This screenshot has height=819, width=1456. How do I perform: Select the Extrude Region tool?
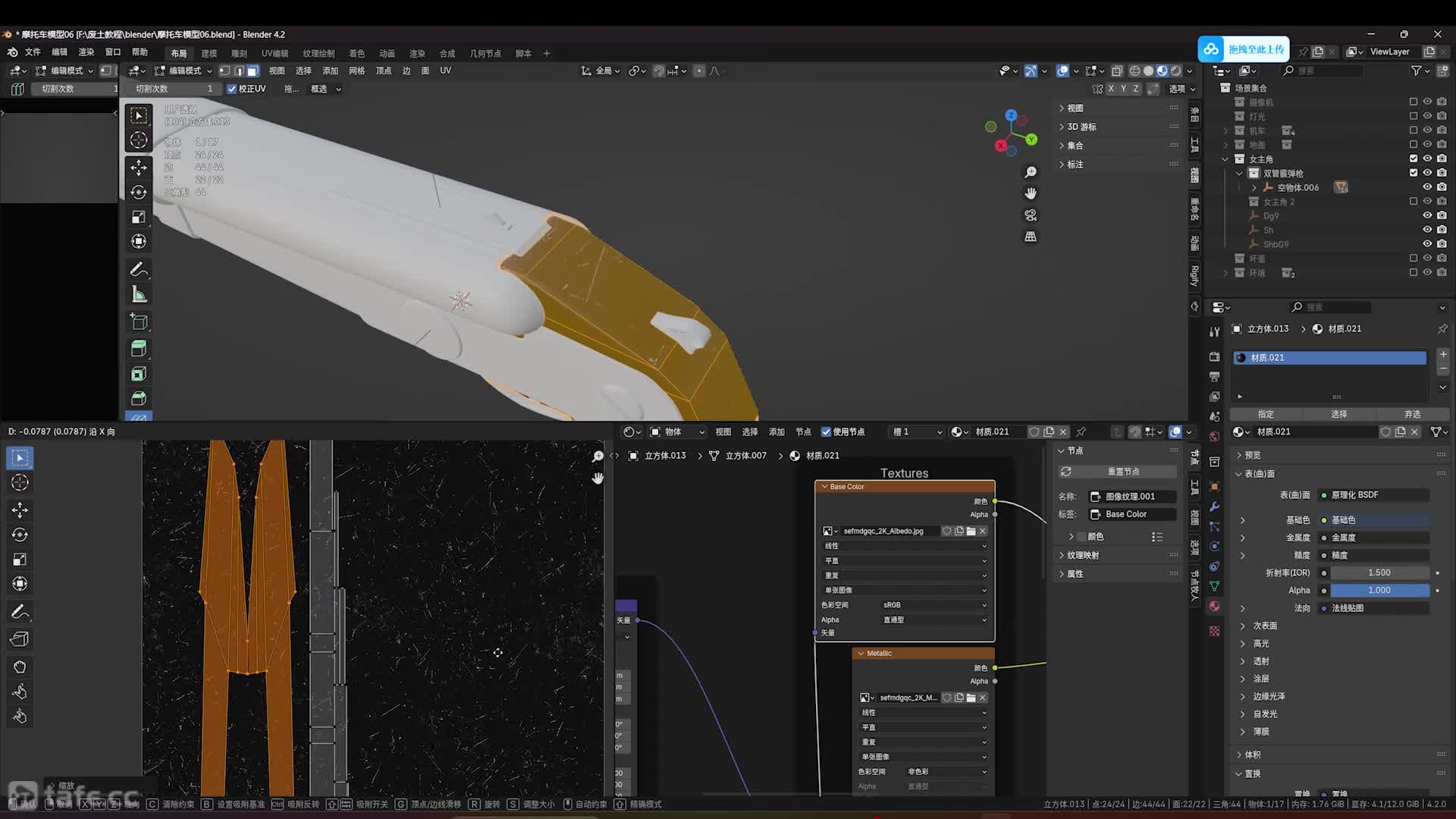tap(139, 349)
